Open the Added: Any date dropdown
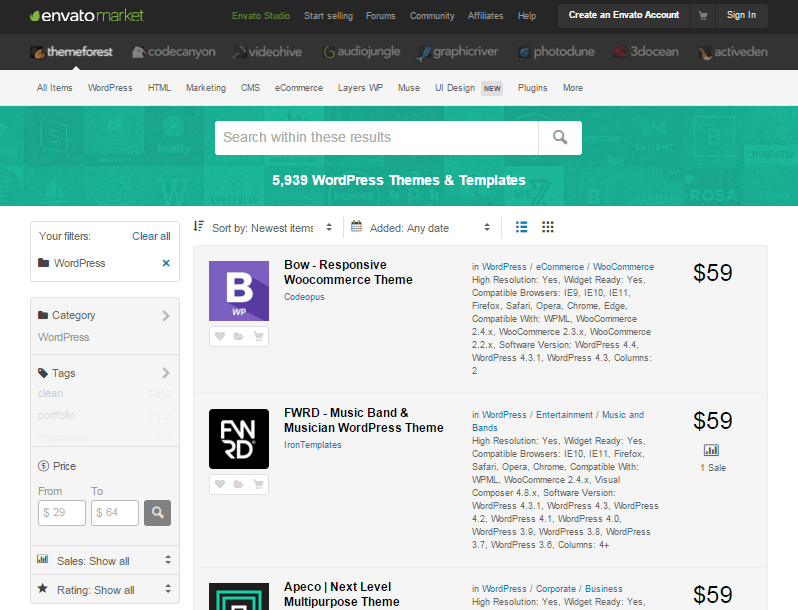Image resolution: width=798 pixels, height=610 pixels. (x=421, y=228)
